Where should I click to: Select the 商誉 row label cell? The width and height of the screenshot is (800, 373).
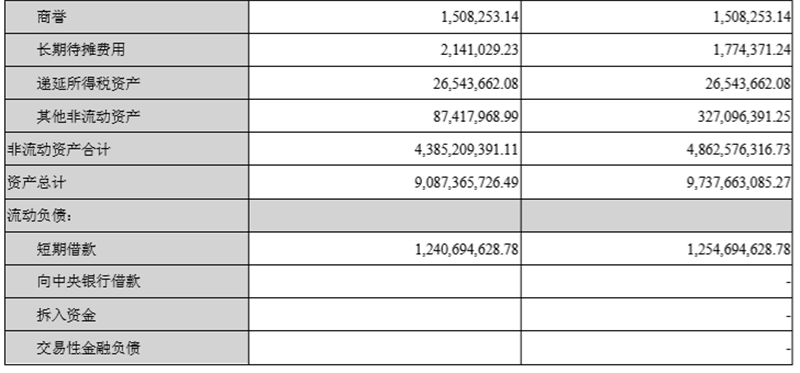(x=127, y=17)
